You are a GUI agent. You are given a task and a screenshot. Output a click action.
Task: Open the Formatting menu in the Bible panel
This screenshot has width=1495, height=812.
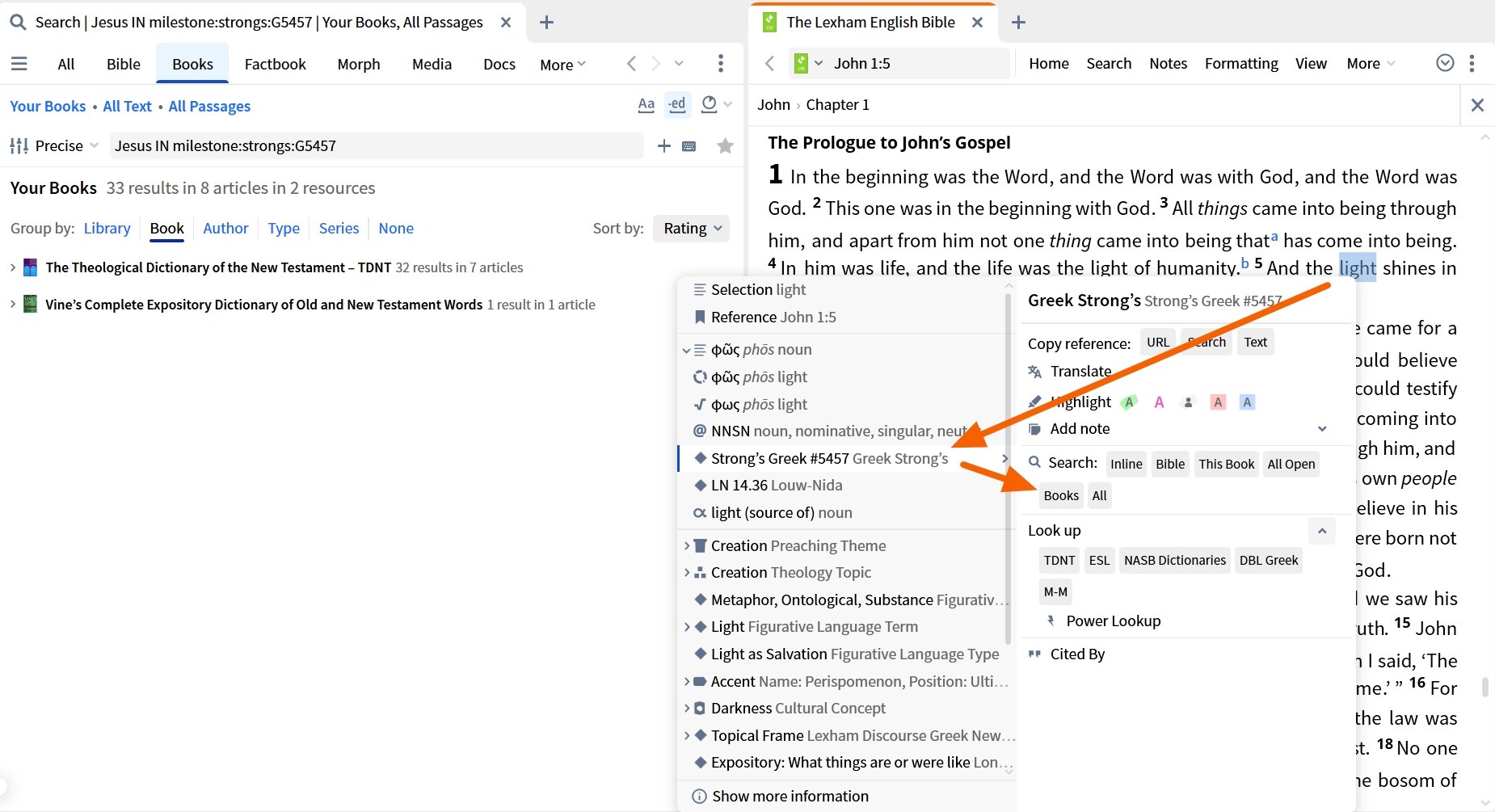(1241, 63)
